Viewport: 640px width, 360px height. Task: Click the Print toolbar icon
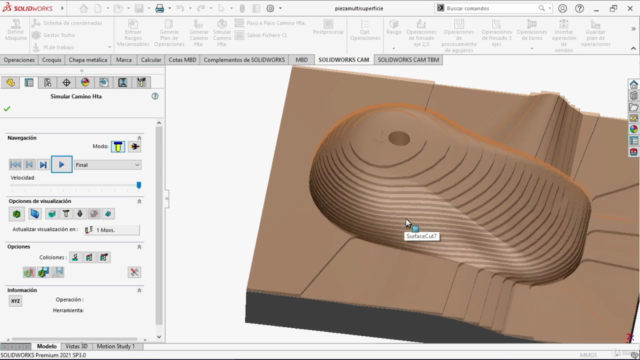(x=160, y=8)
